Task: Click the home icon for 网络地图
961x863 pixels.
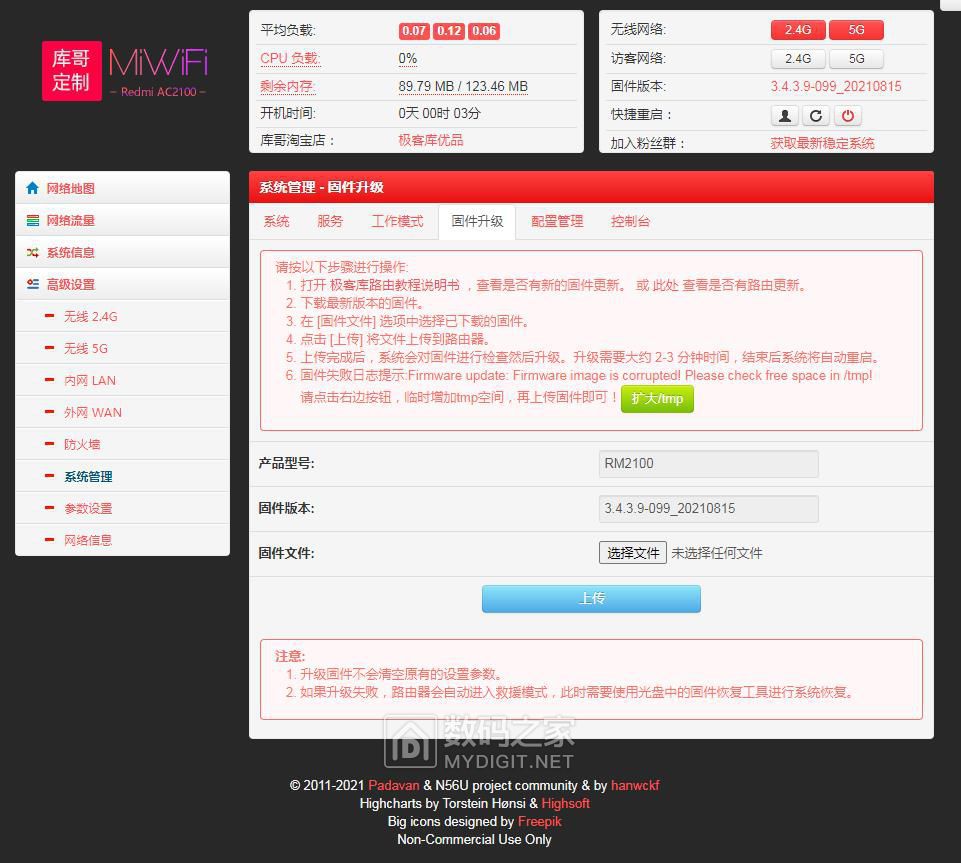Action: point(33,188)
